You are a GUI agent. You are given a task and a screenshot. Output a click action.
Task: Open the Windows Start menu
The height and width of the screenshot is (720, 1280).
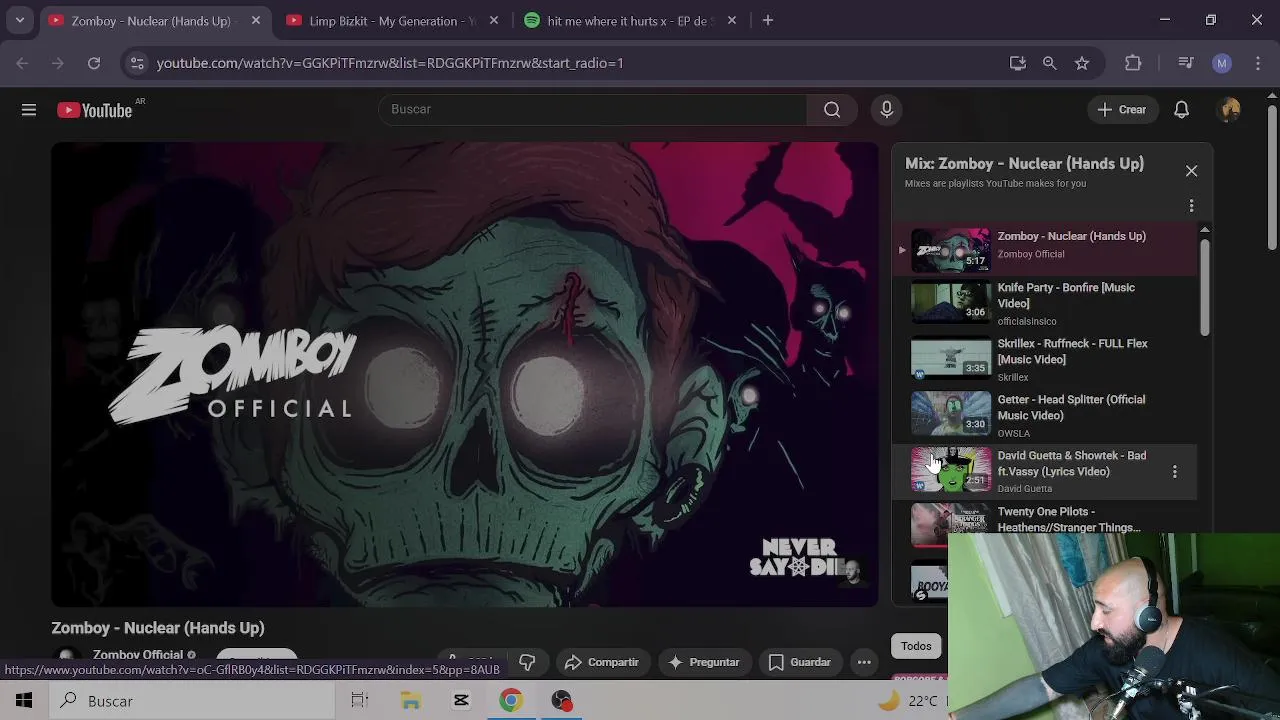[x=24, y=701]
